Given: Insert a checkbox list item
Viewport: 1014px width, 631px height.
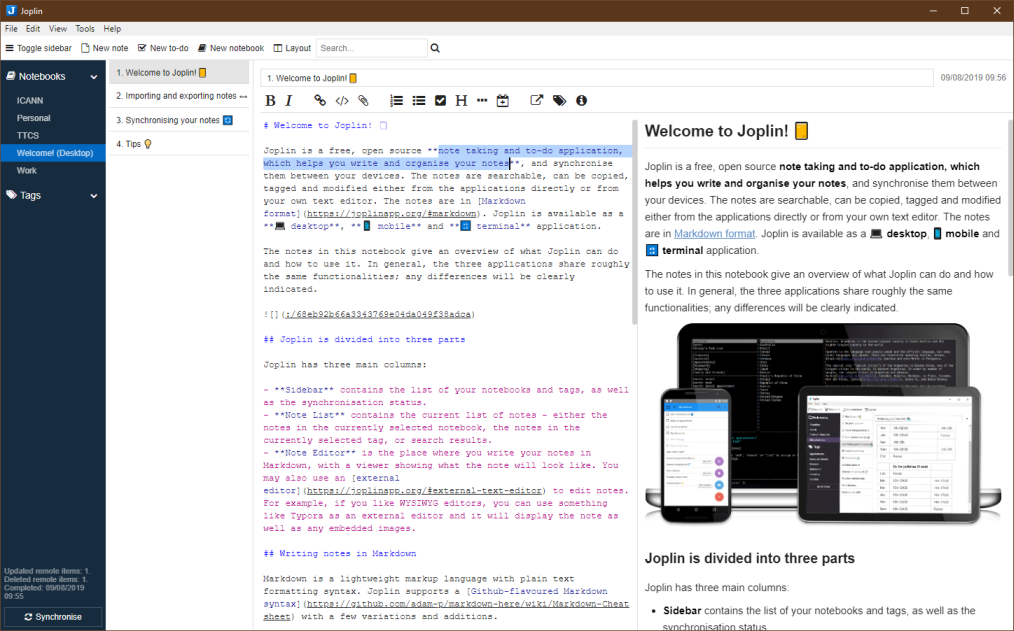Looking at the screenshot, I should (x=441, y=100).
